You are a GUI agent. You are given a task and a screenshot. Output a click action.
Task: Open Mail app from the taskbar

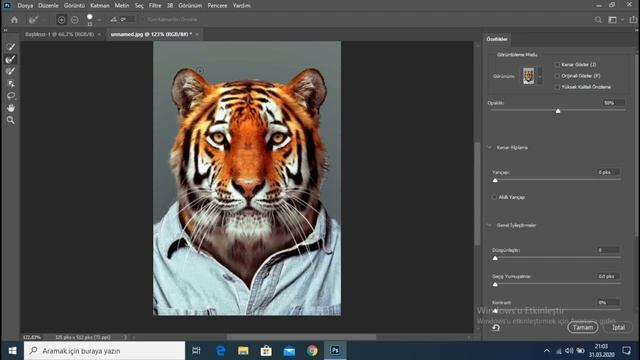click(x=289, y=351)
